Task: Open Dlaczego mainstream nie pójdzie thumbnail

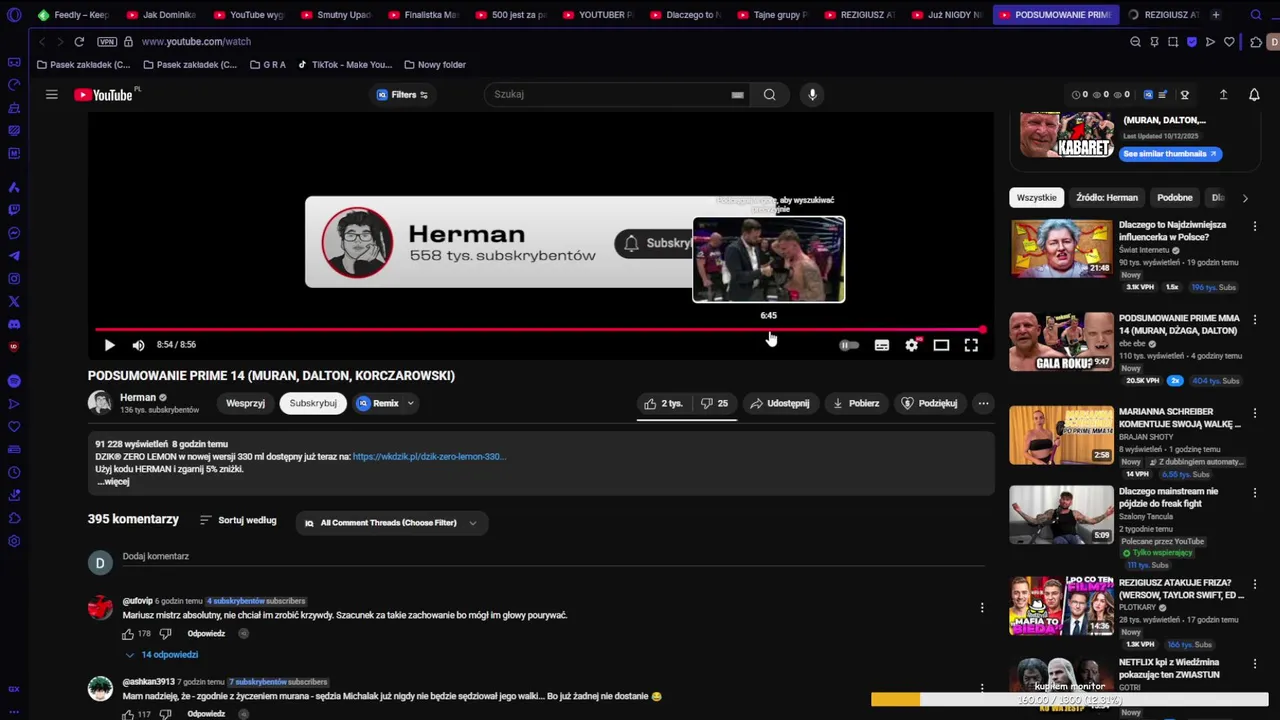Action: pos(1061,514)
